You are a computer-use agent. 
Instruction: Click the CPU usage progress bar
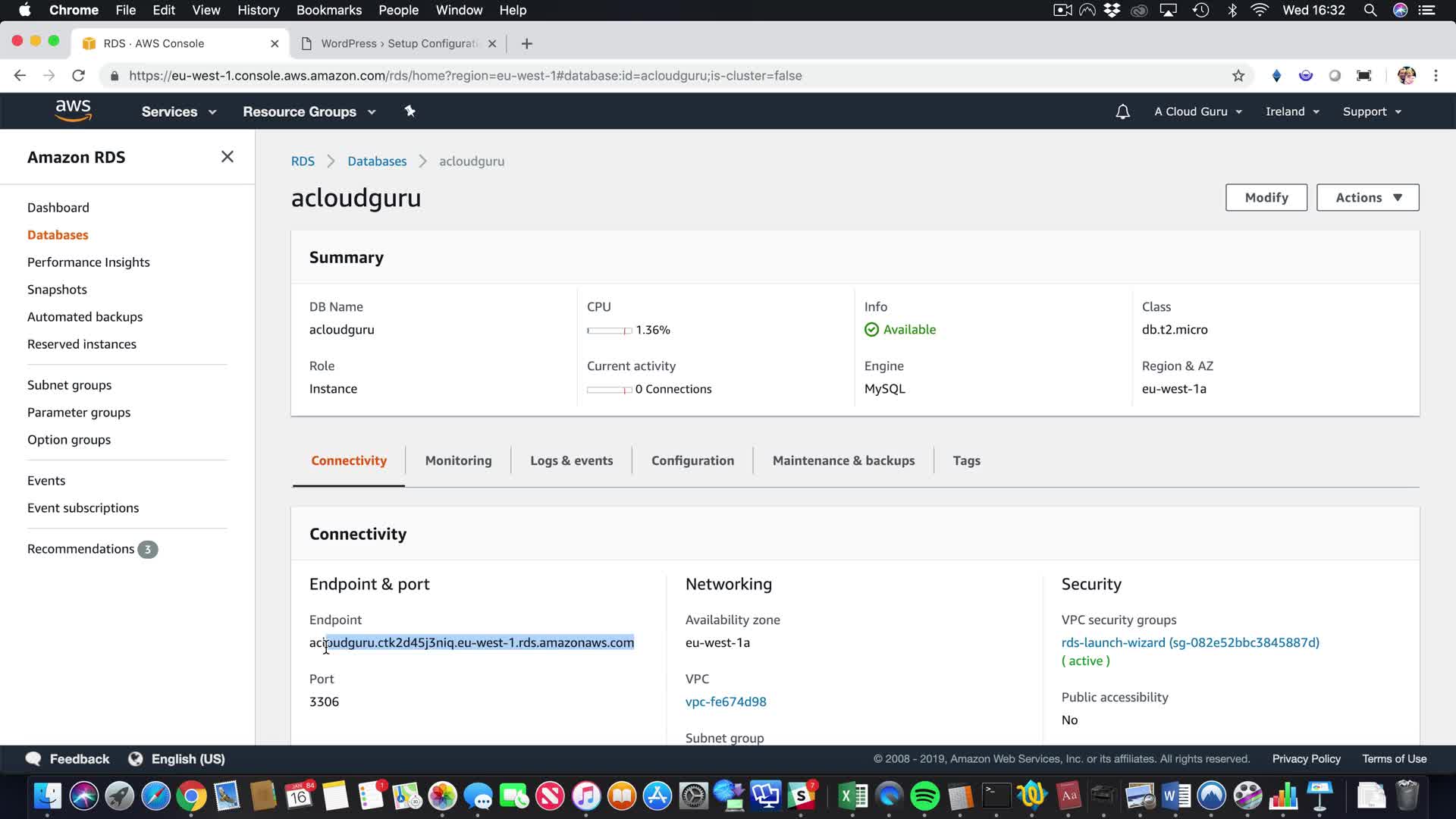point(609,331)
